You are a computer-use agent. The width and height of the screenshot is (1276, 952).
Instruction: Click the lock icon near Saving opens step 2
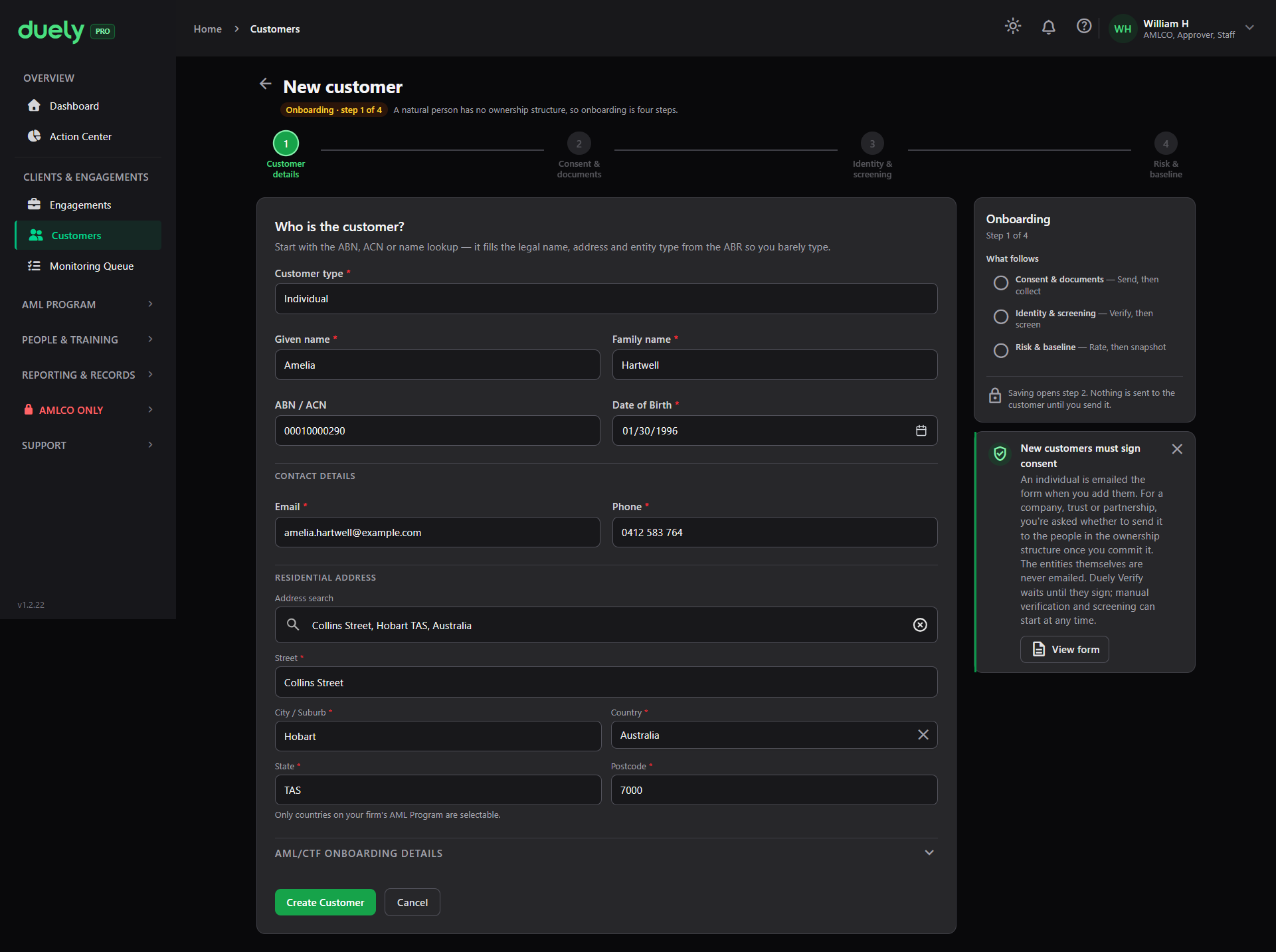click(x=994, y=396)
